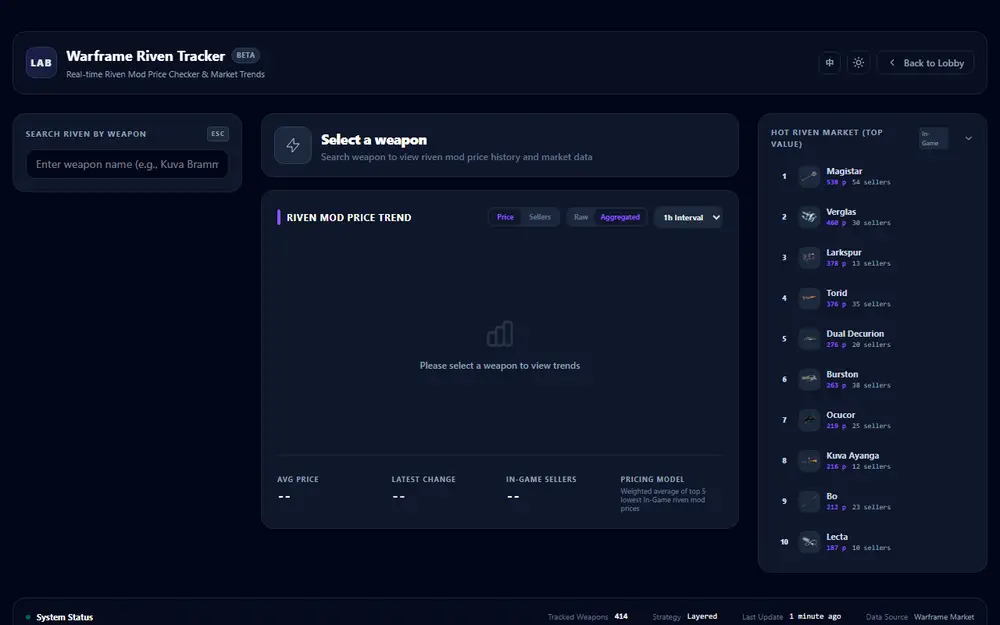Open the Torid weapon icon
The width and height of the screenshot is (1000, 625).
tap(809, 298)
